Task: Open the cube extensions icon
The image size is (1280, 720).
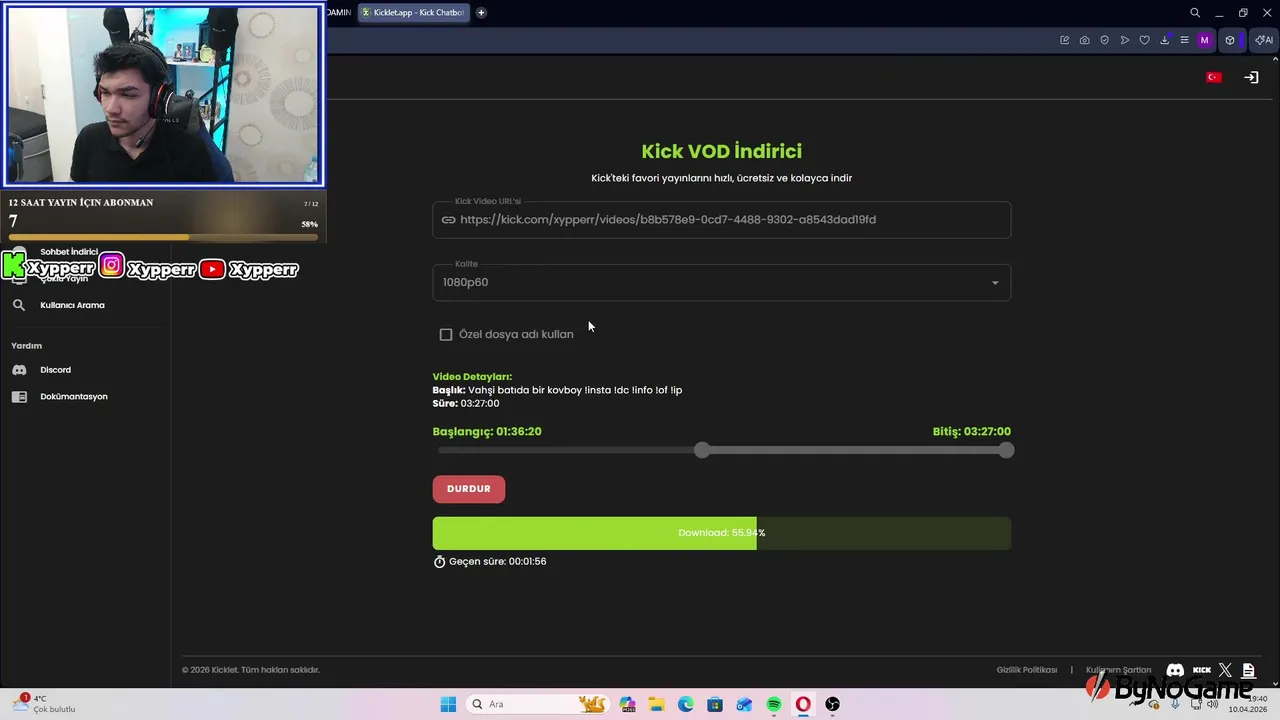Action: (1230, 40)
